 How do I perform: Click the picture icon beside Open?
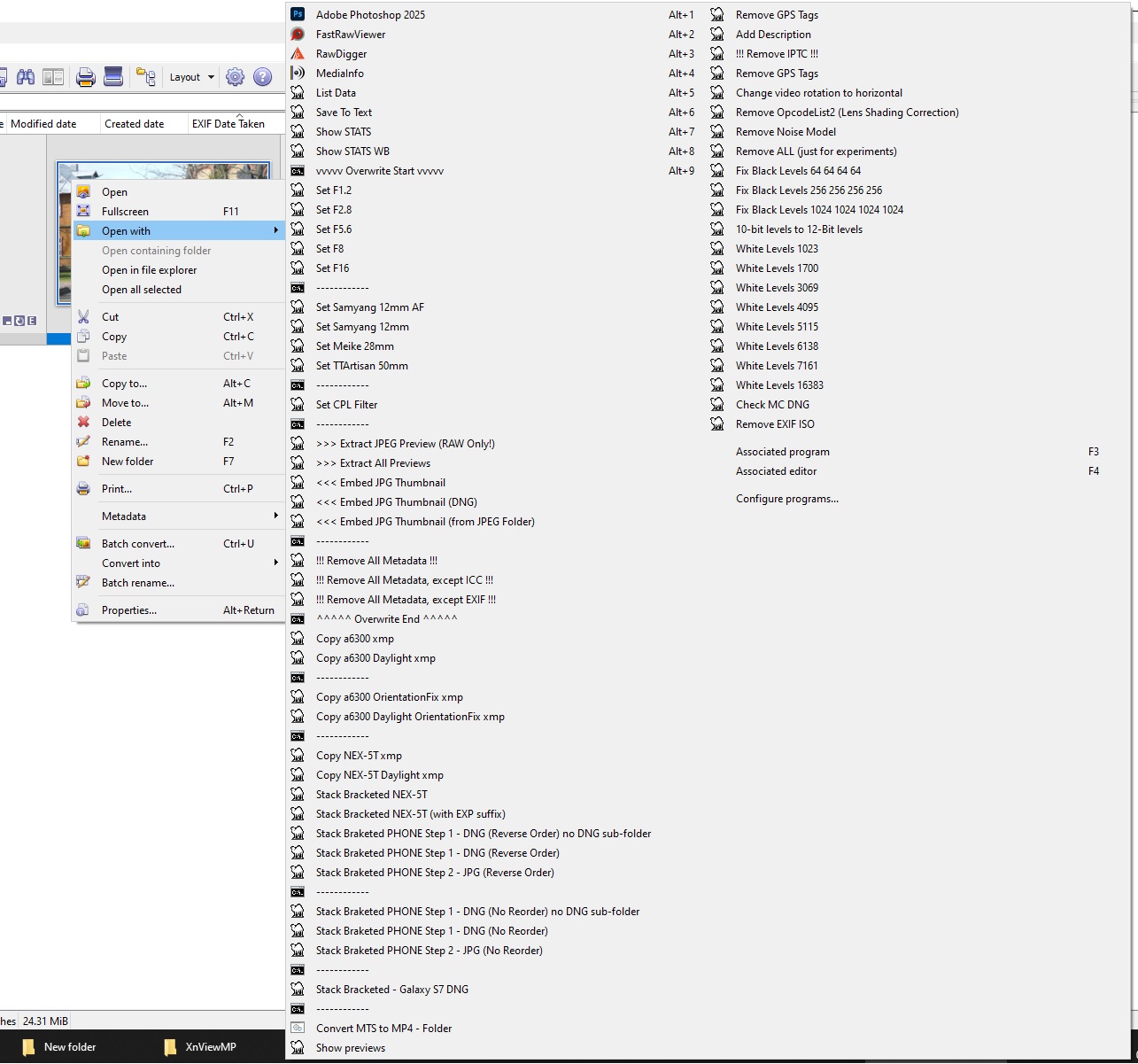[83, 191]
